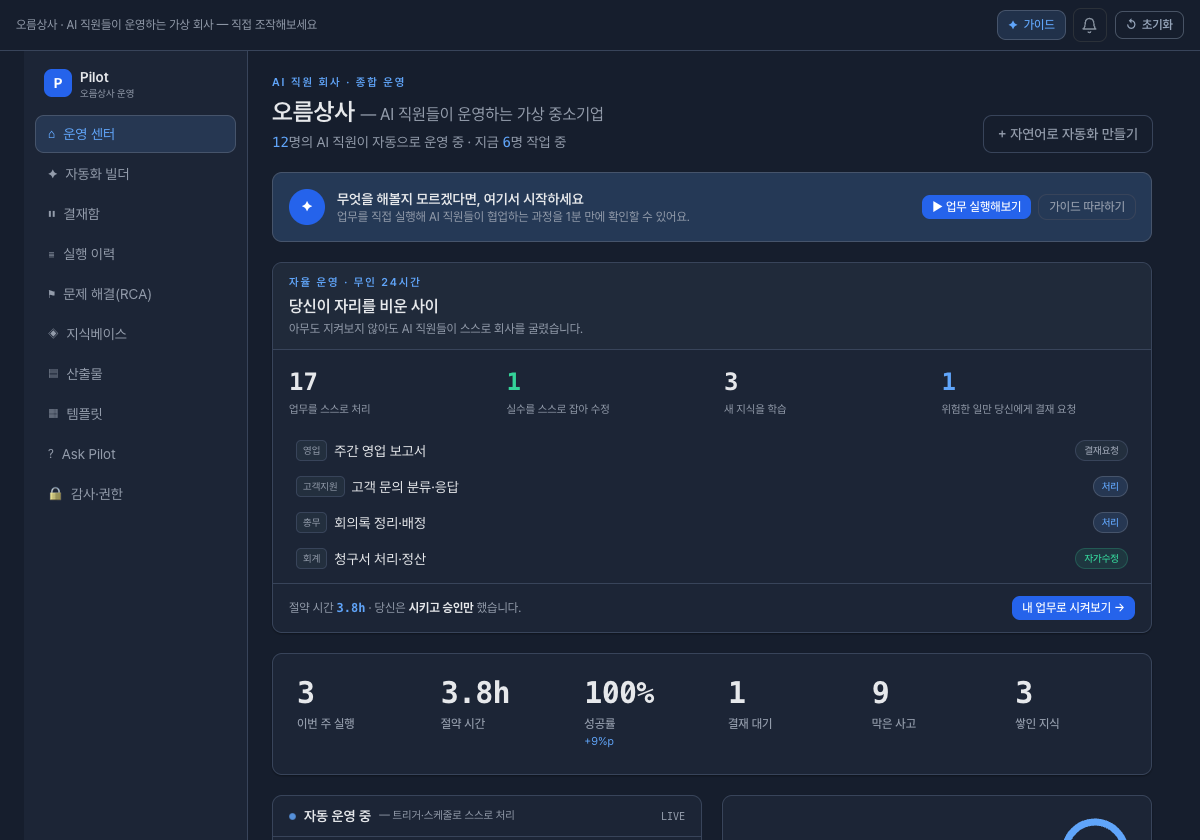Click the blue sparkle circle in the start banner
The image size is (1200, 840).
307,207
